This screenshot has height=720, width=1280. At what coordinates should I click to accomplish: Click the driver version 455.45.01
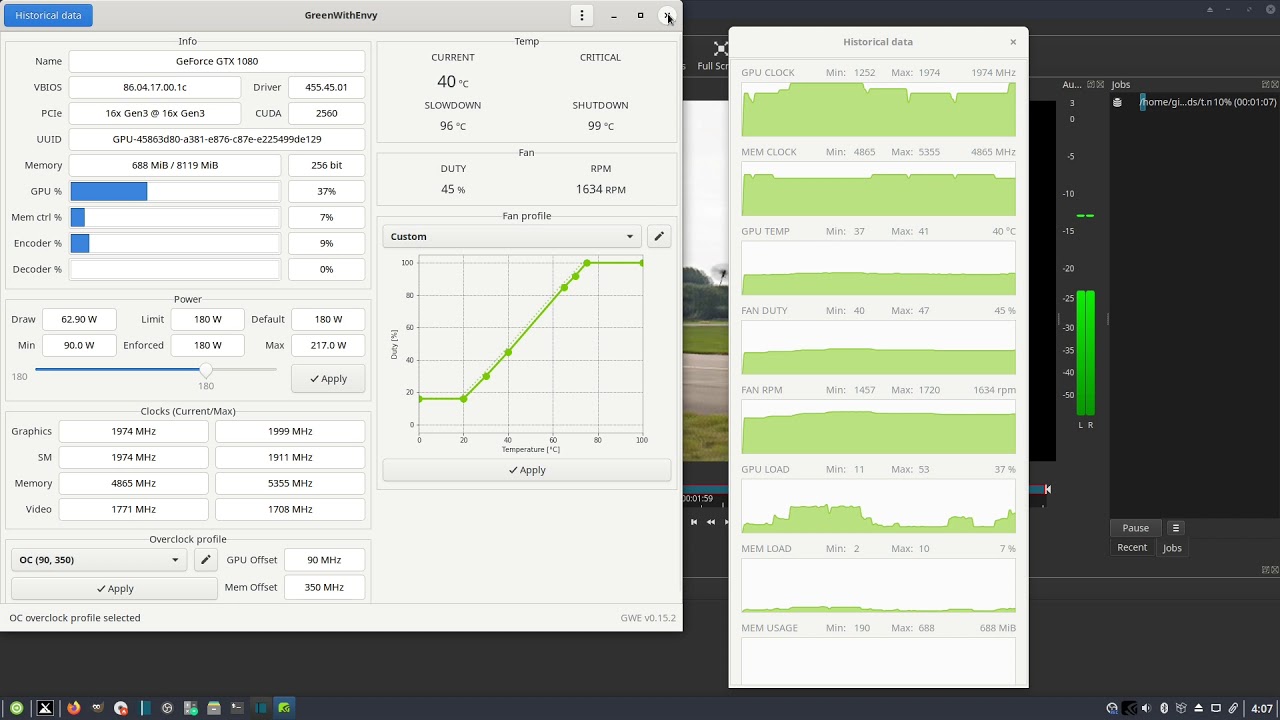click(x=326, y=87)
